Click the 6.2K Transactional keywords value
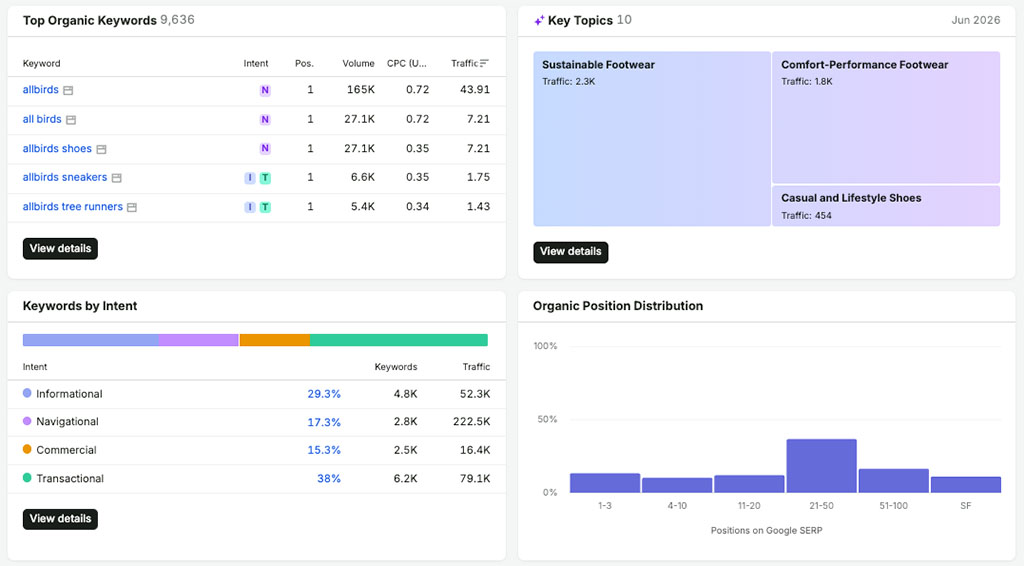1024x566 pixels. [406, 479]
